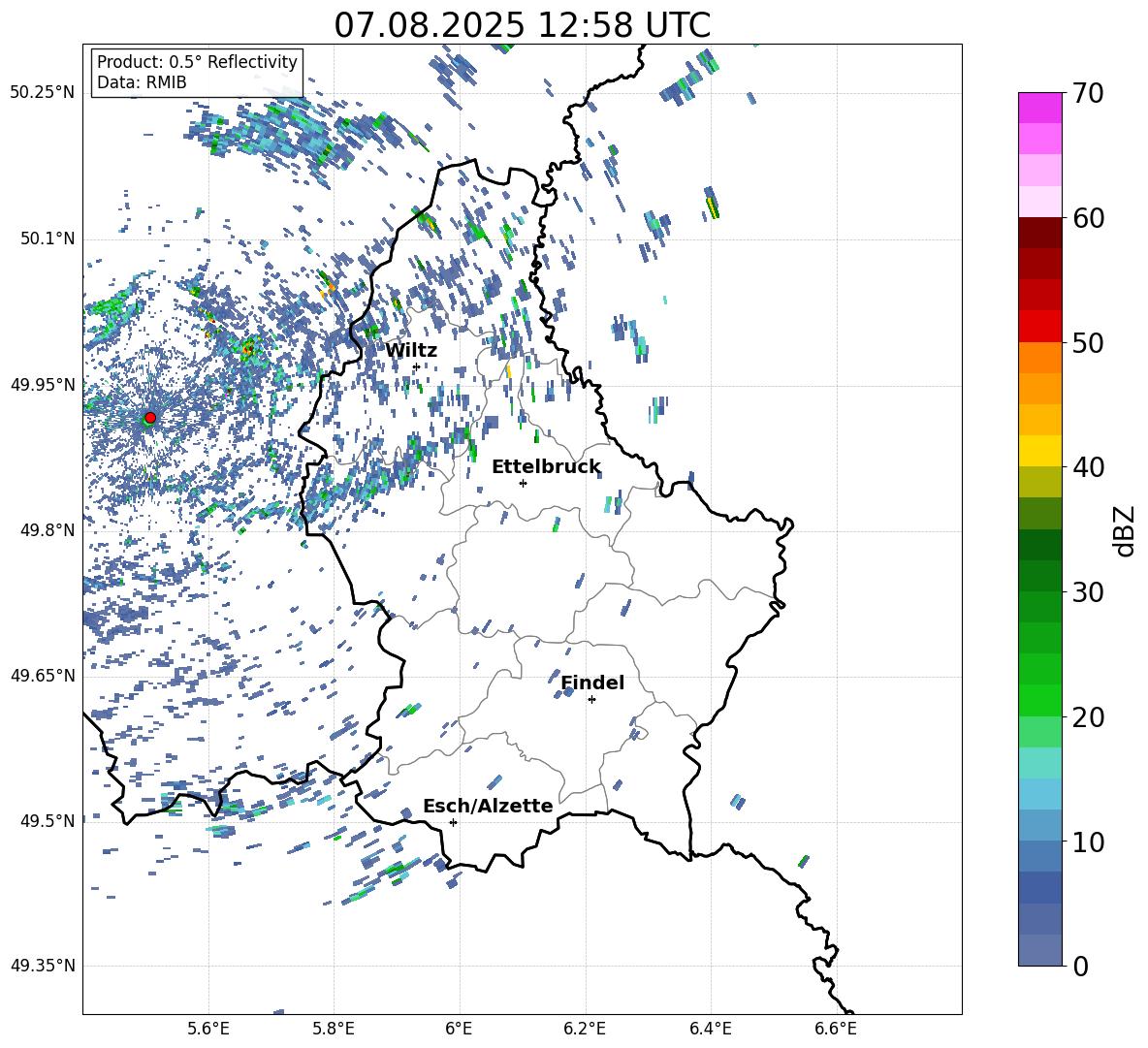This screenshot has width=1148, height=1048.
Task: Click the 5.6°E longitude label
Action: click(x=207, y=1029)
